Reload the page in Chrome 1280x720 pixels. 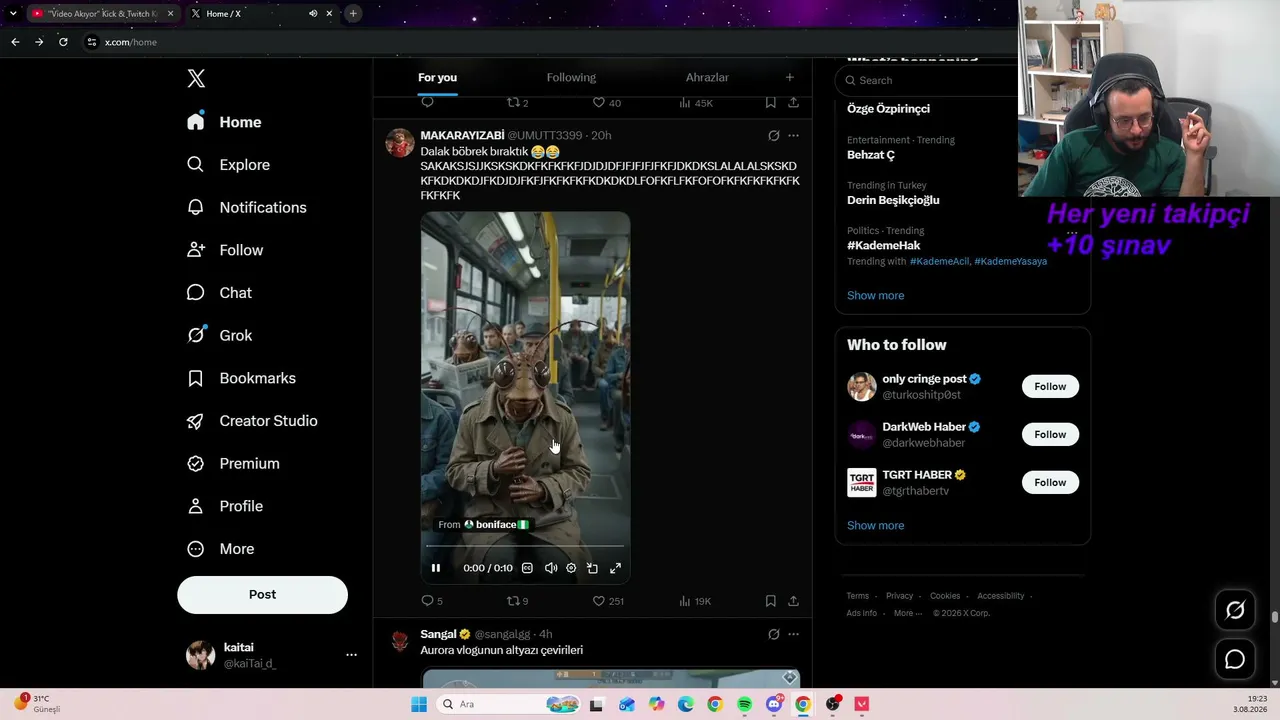click(63, 42)
